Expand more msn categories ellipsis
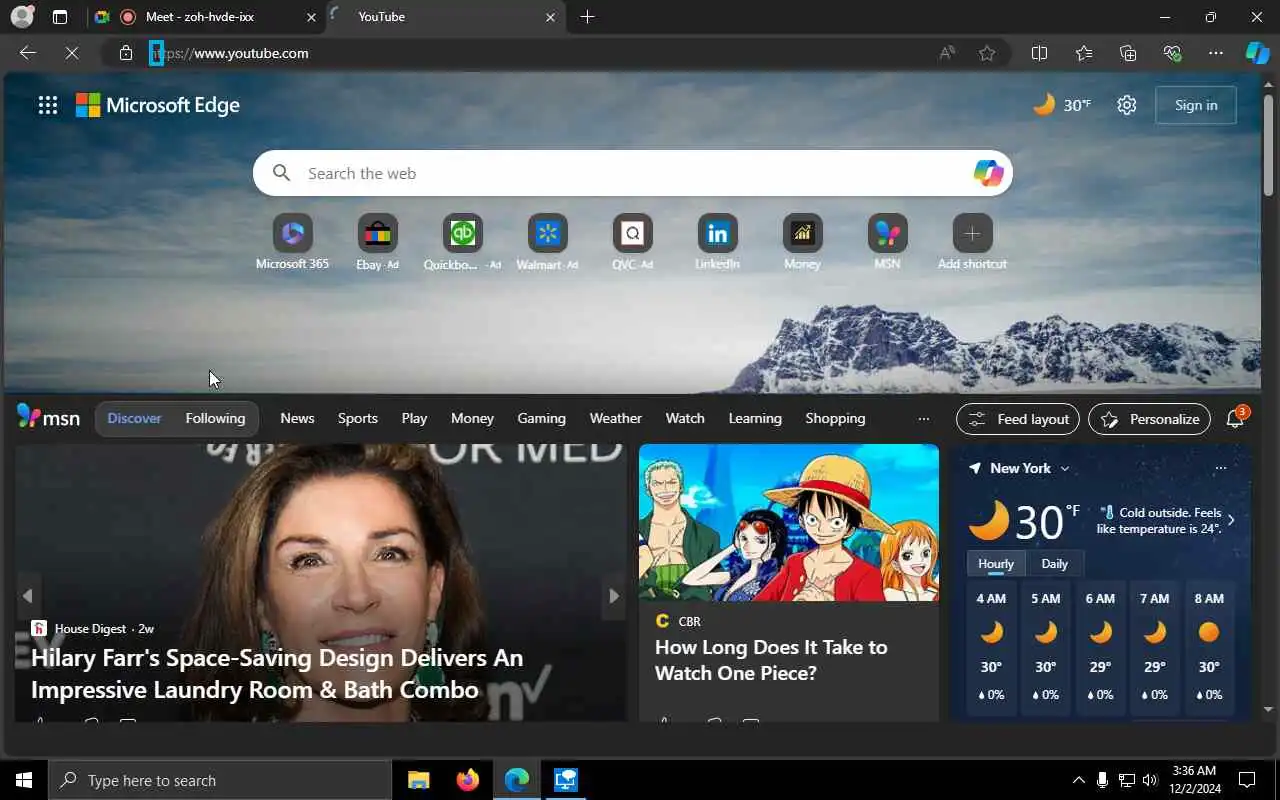 tap(923, 419)
